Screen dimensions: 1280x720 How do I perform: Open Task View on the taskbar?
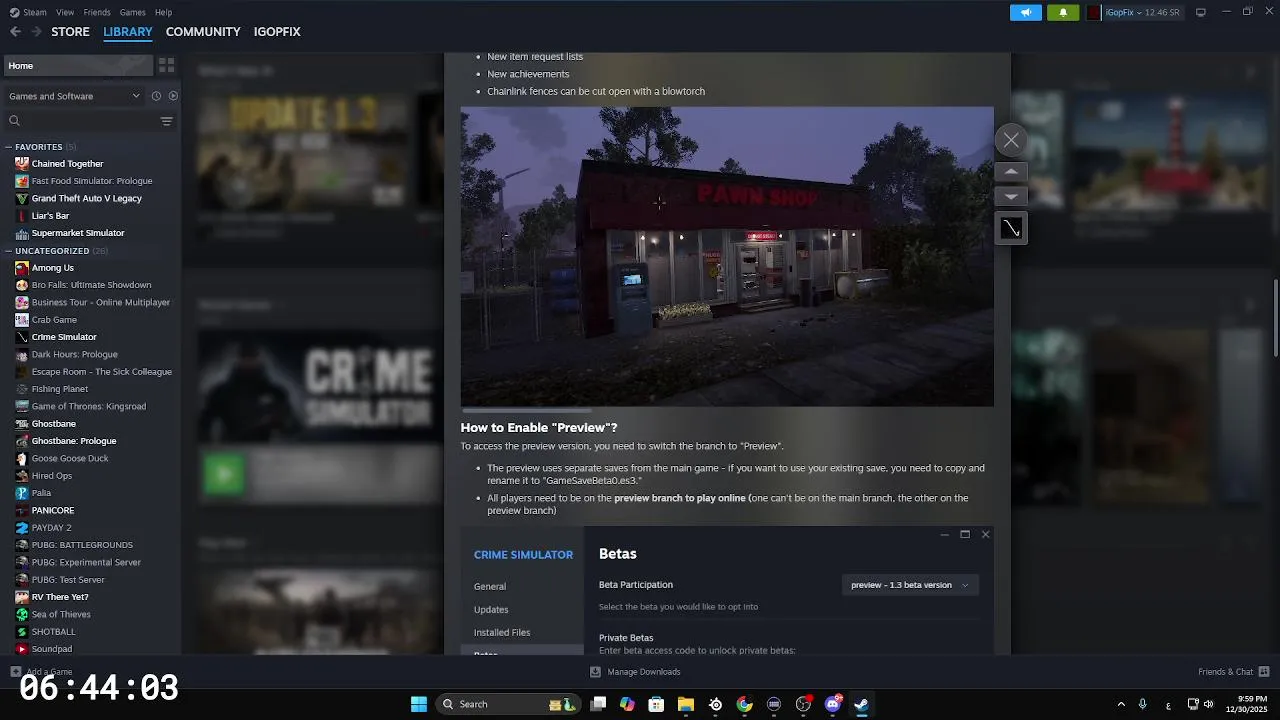[x=598, y=704]
